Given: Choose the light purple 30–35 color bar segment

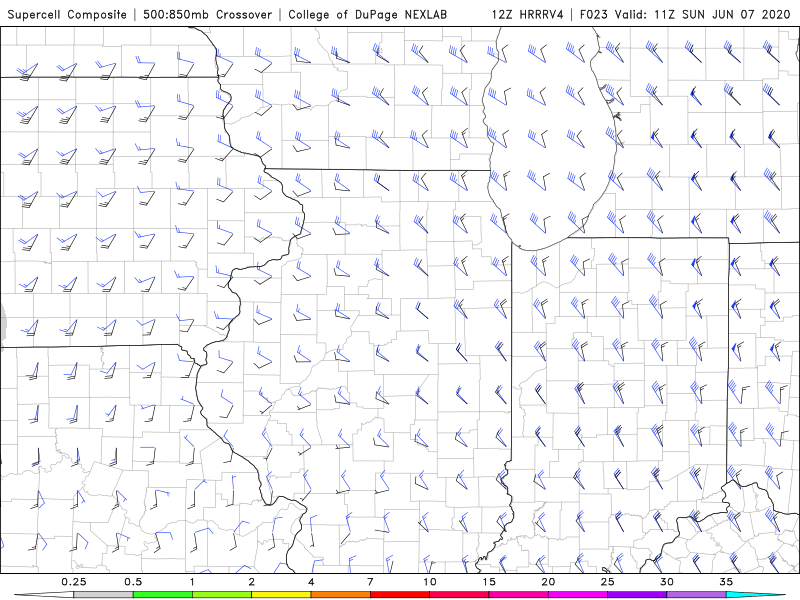Looking at the screenshot, I should (696, 595).
